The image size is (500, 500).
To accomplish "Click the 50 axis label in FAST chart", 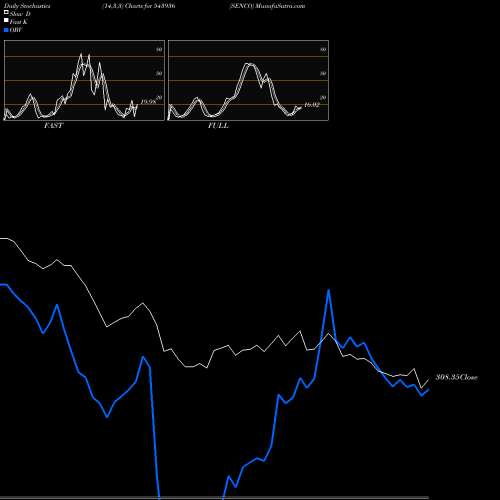I will pos(159,73).
